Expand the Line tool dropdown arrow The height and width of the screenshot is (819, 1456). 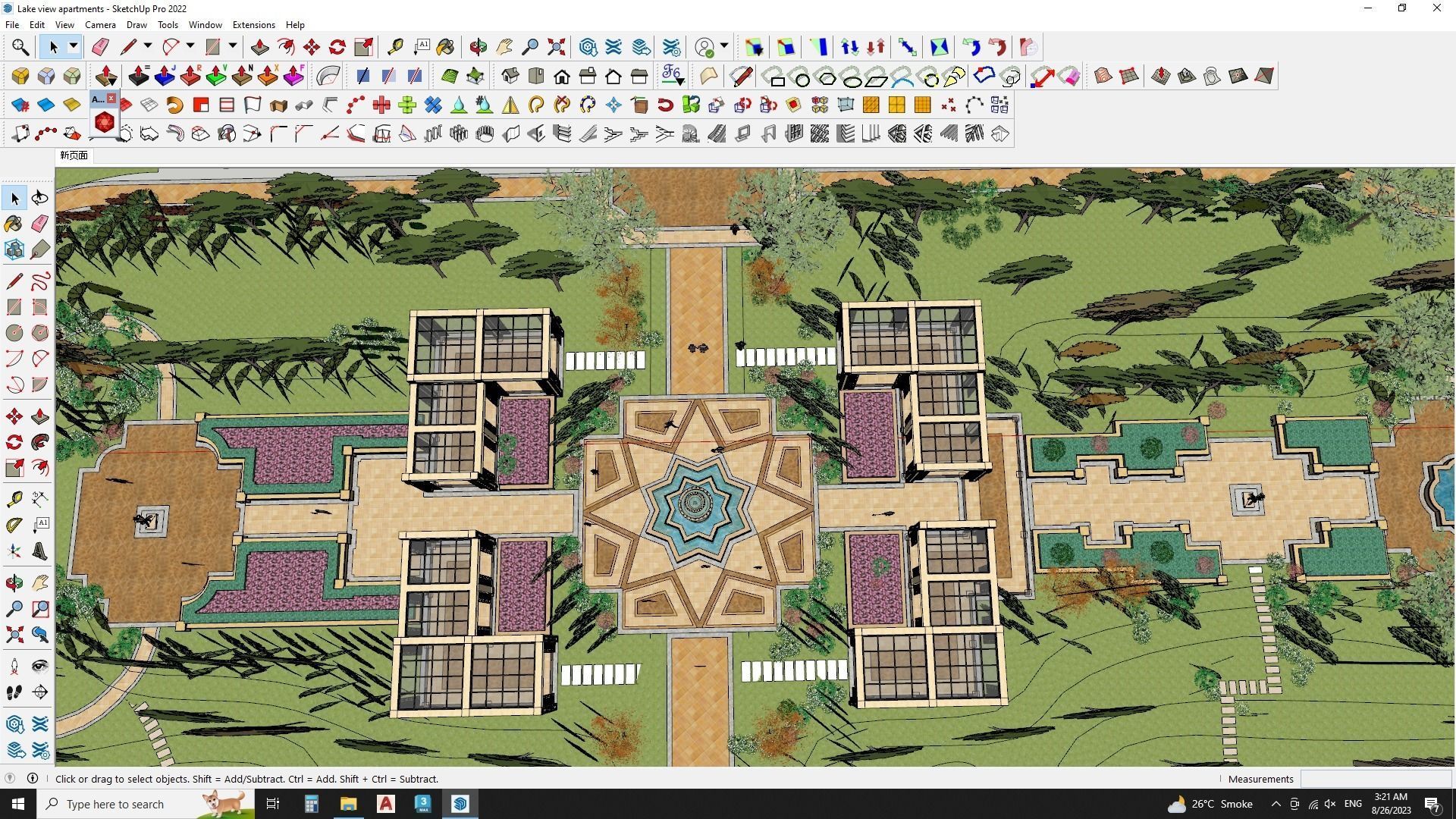coord(148,47)
